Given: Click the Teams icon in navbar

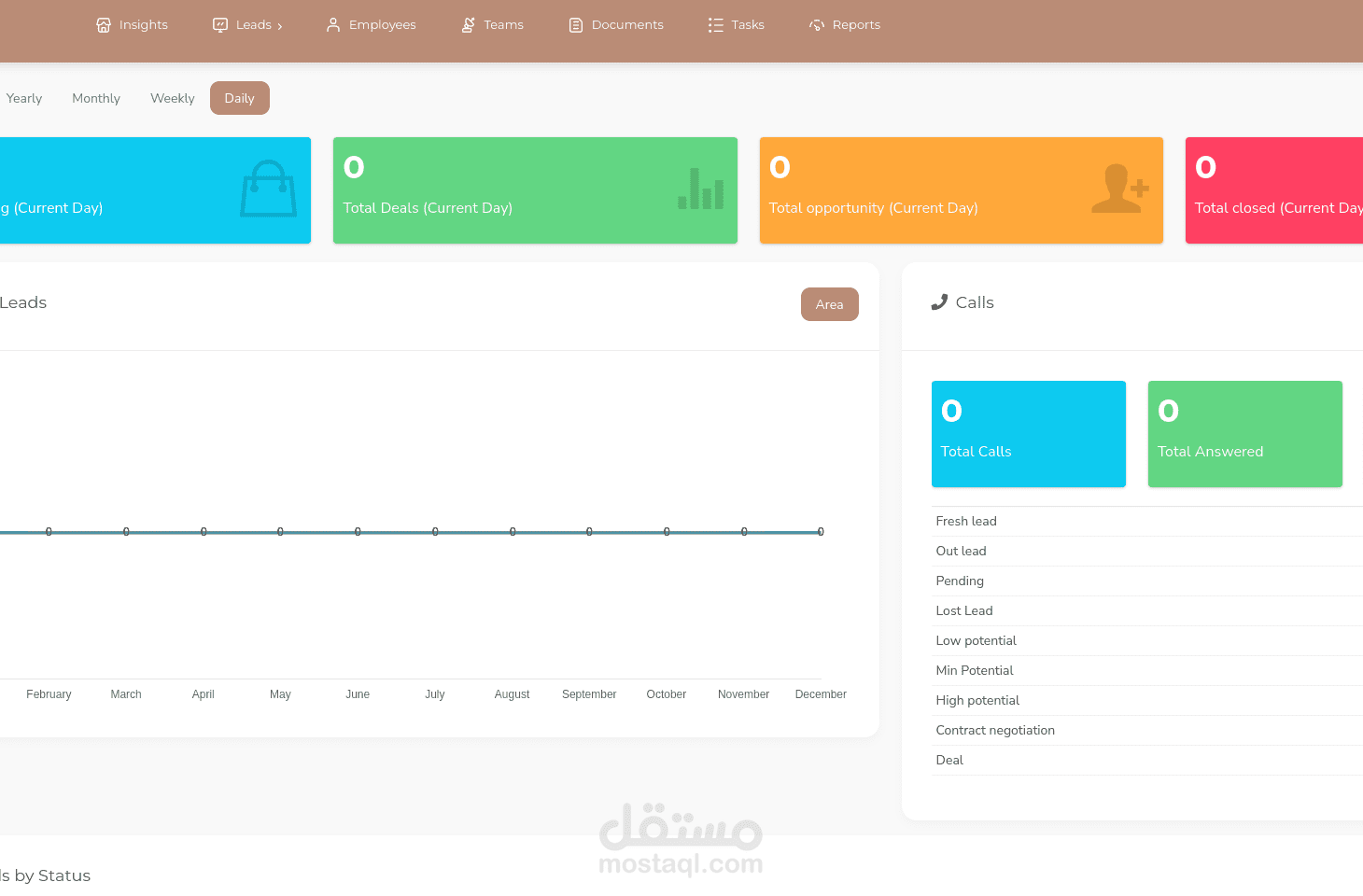Looking at the screenshot, I should pos(469,25).
